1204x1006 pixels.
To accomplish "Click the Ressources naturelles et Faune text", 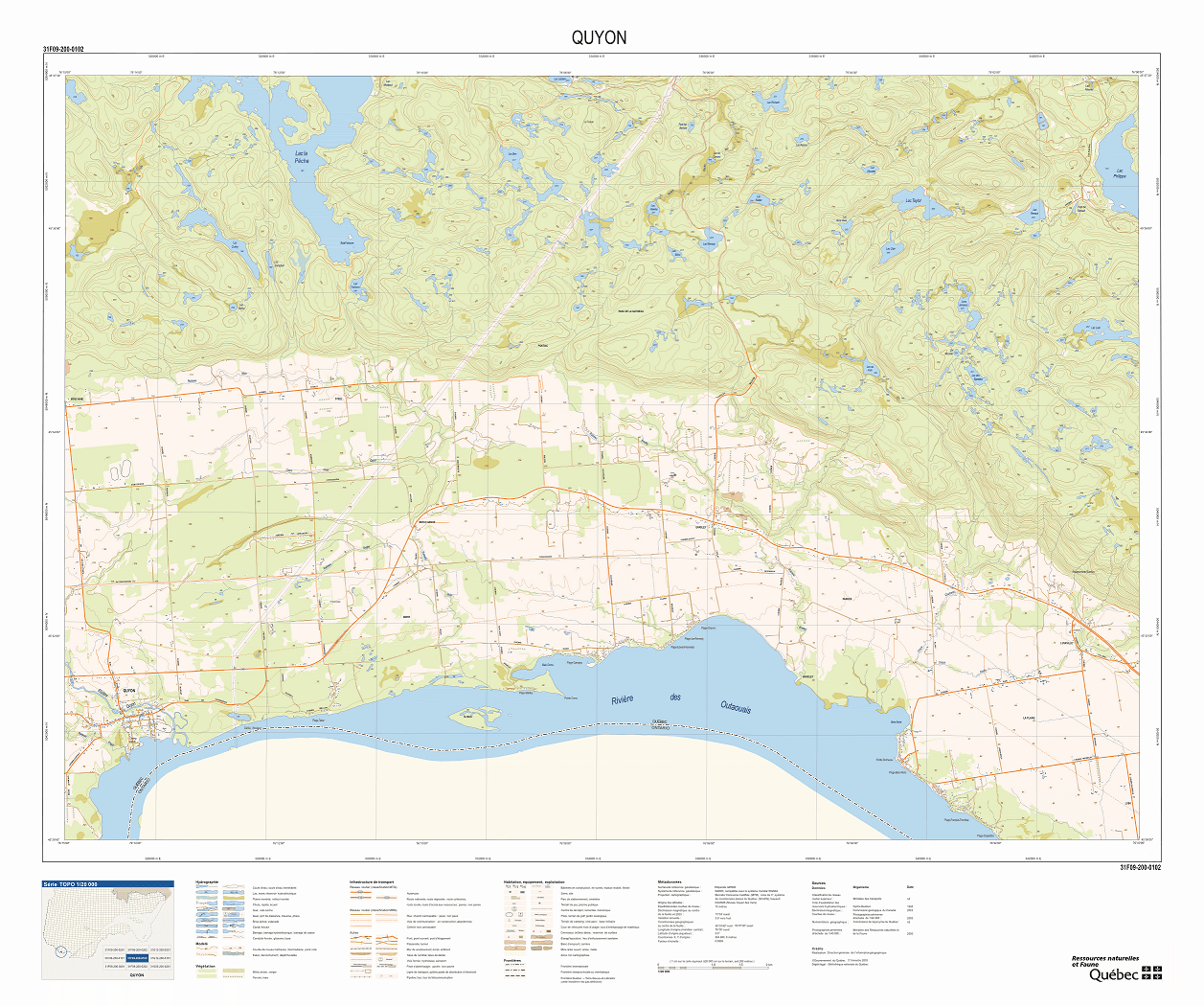I will [1104, 961].
